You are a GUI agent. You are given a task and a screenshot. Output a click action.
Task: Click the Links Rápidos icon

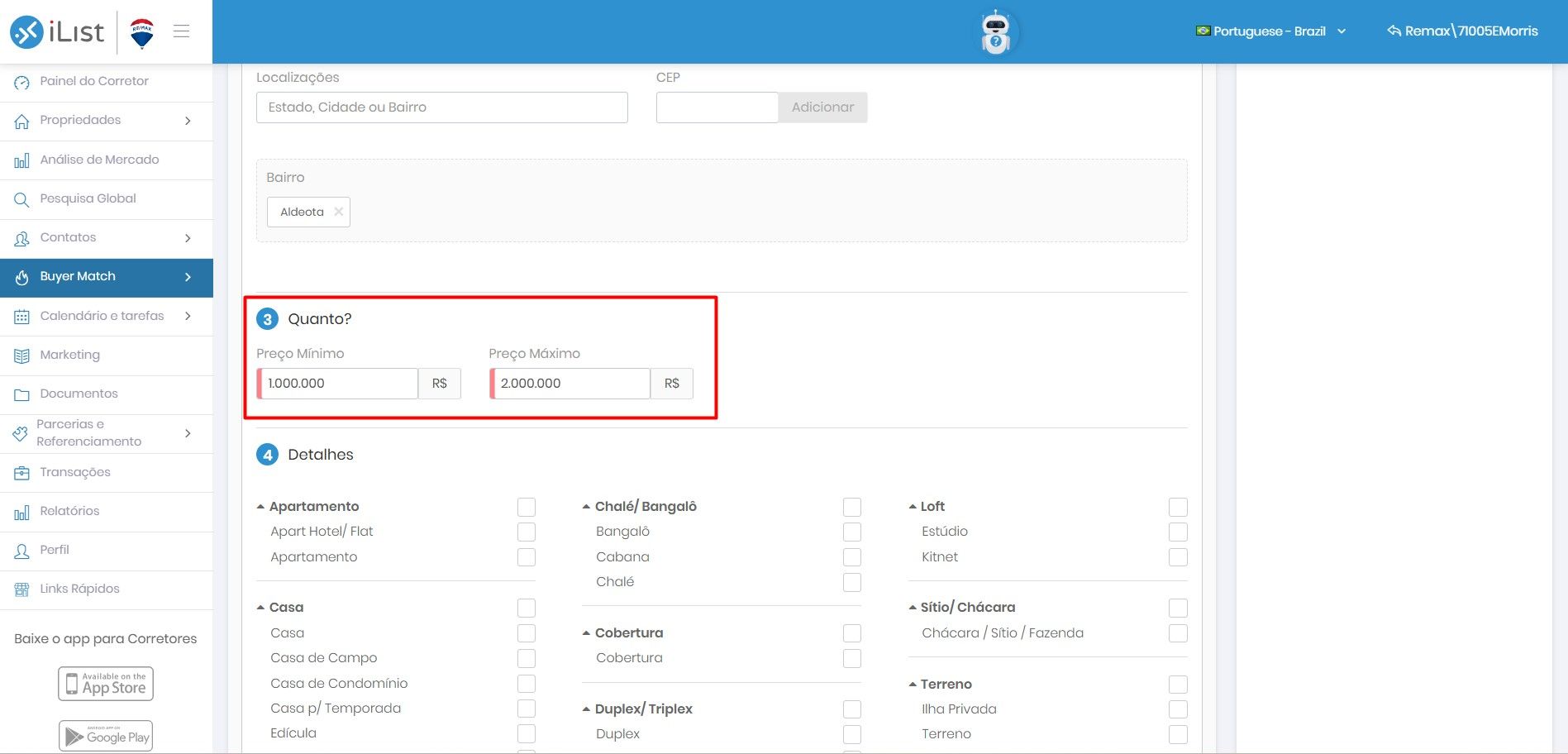pyautogui.click(x=22, y=589)
